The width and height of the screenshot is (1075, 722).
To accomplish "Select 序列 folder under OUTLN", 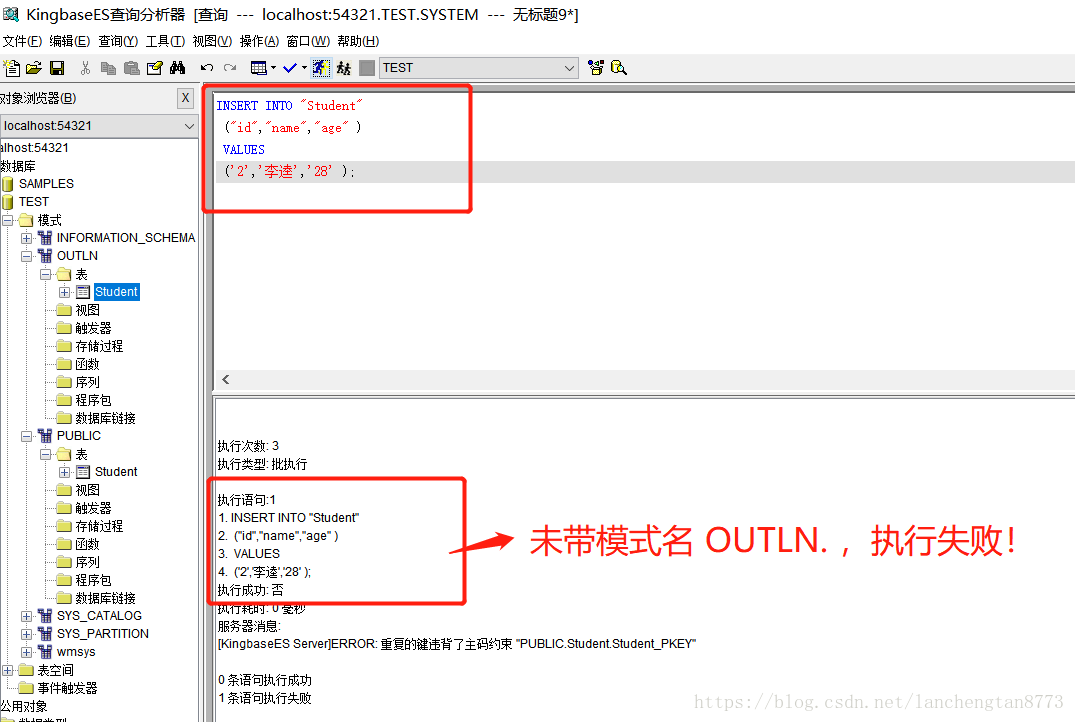I will point(88,382).
